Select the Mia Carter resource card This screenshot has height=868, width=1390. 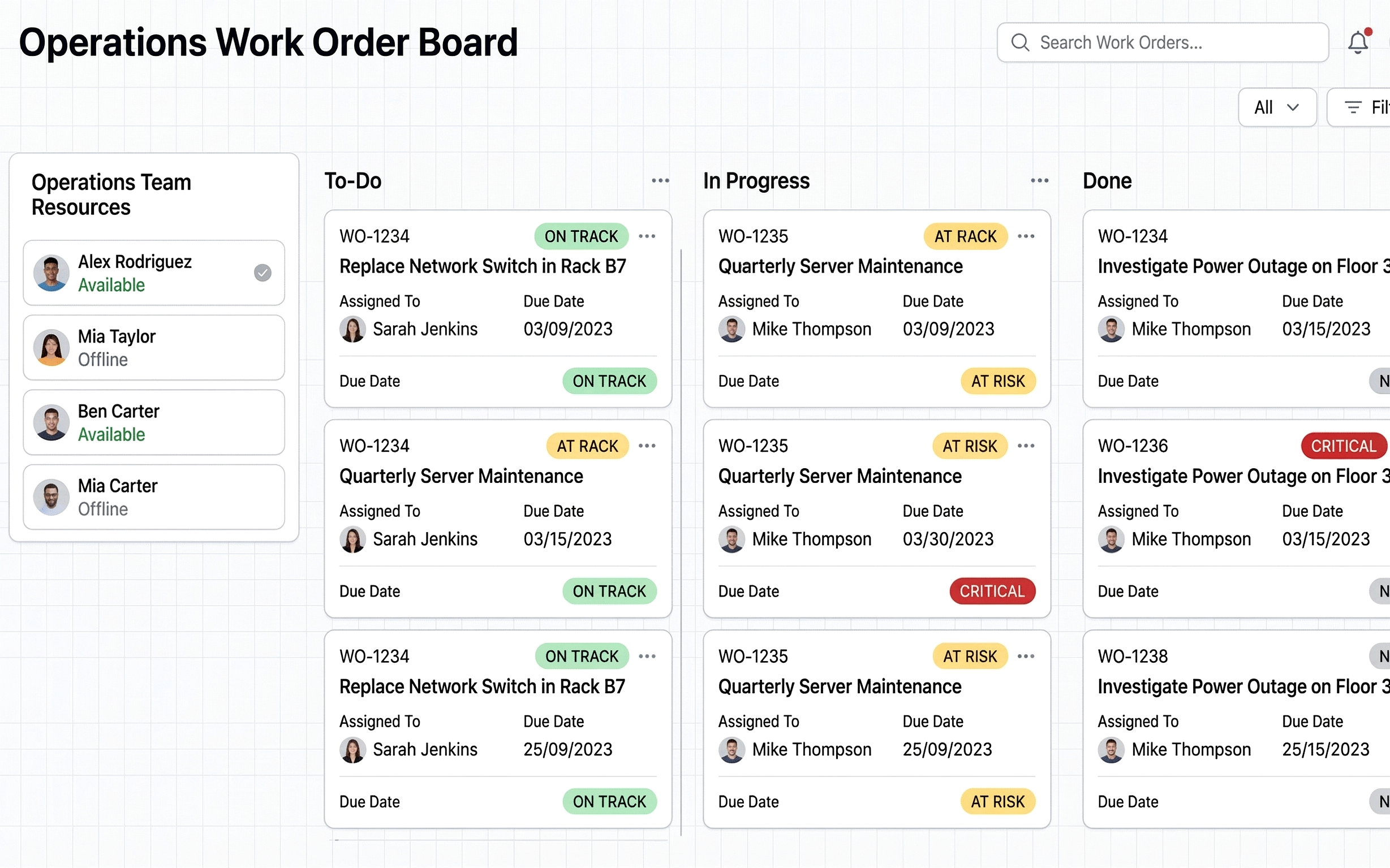(153, 496)
